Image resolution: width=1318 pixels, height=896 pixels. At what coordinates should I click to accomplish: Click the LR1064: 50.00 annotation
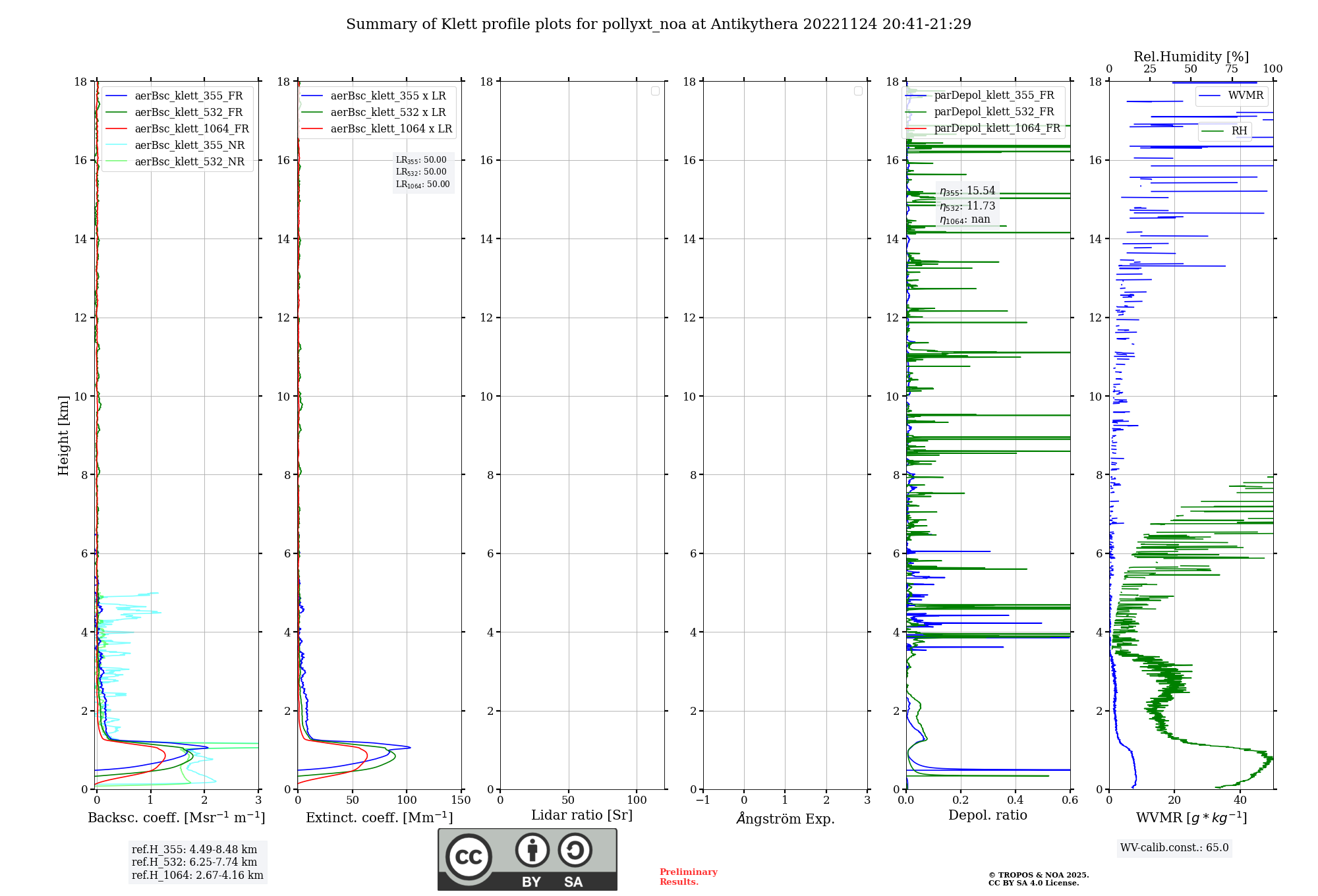click(422, 184)
